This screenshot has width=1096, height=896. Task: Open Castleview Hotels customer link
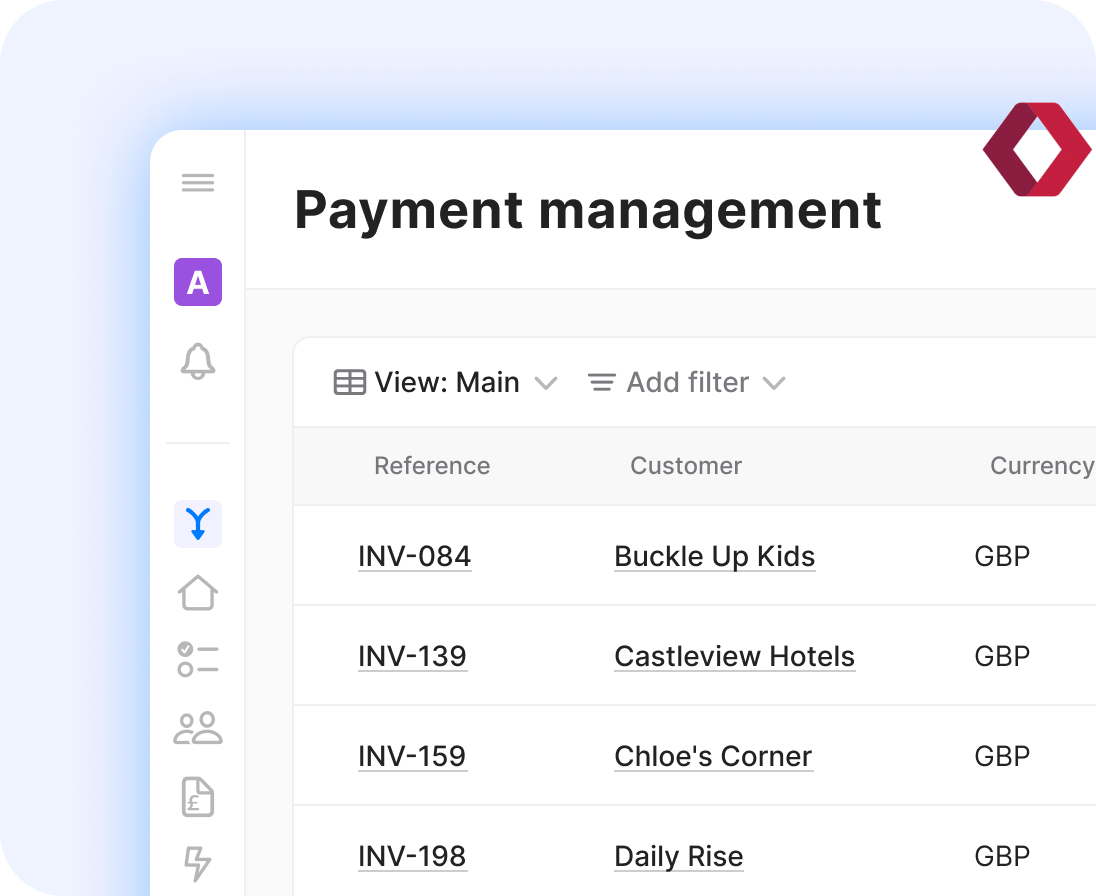click(x=734, y=657)
